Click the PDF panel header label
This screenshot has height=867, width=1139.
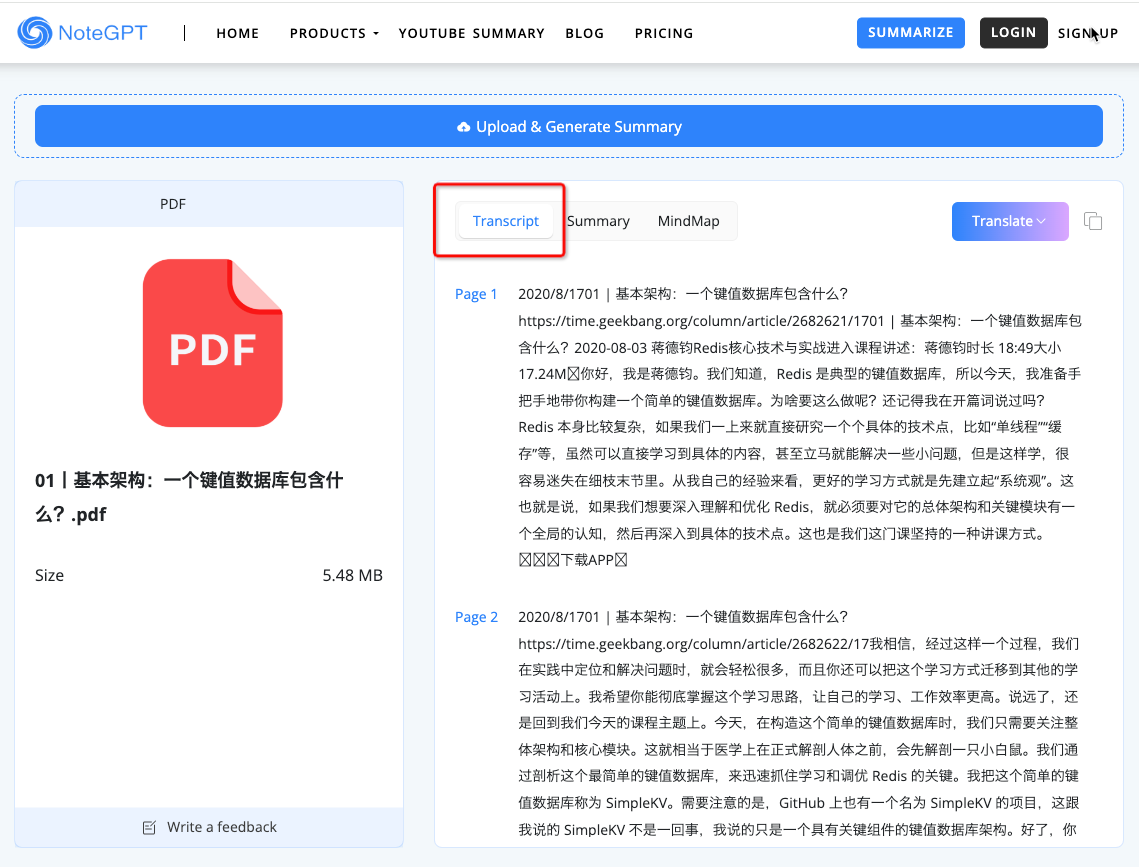(x=173, y=204)
